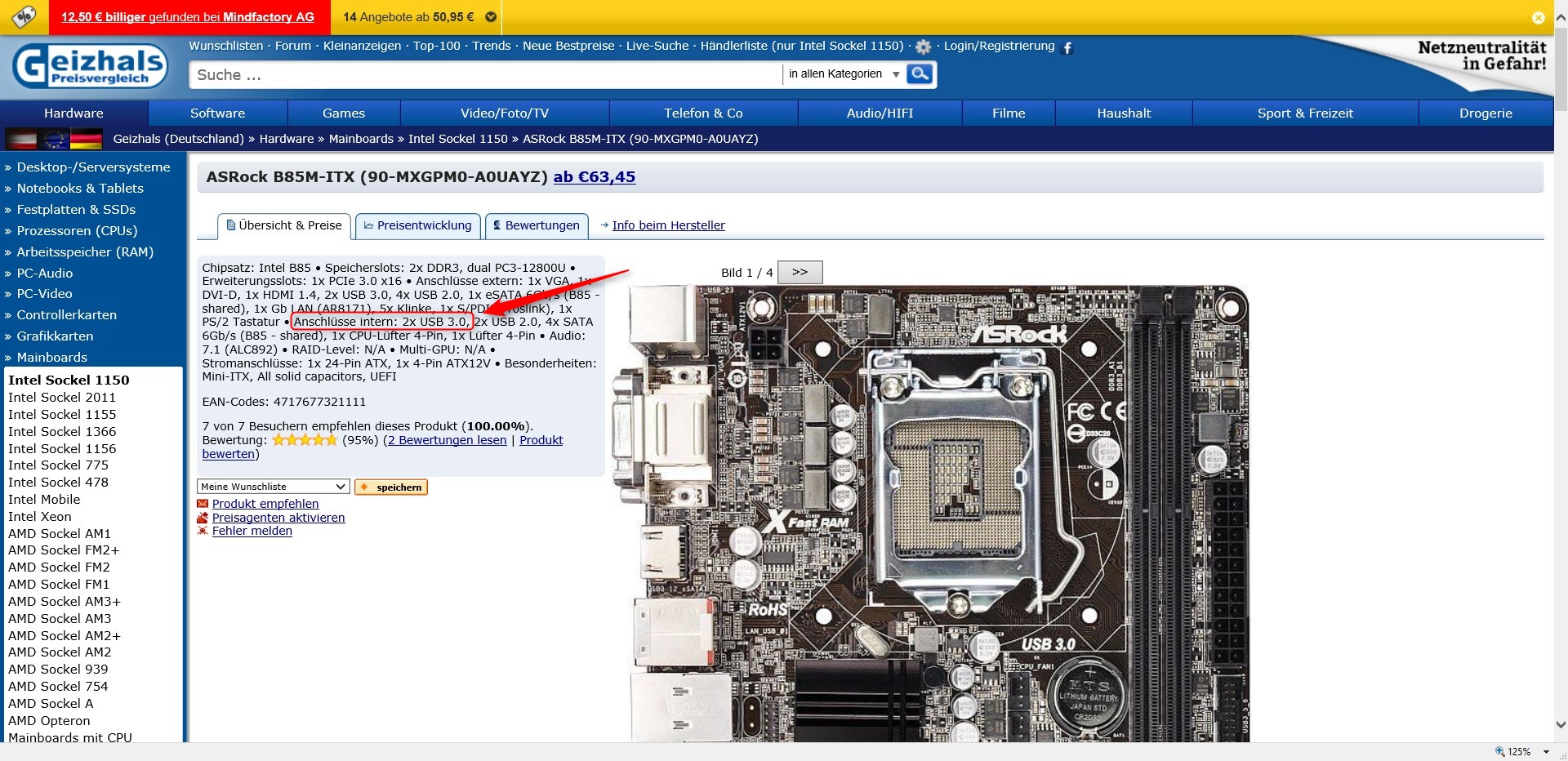
Task: Open the Wunschlisten link
Action: [x=226, y=47]
